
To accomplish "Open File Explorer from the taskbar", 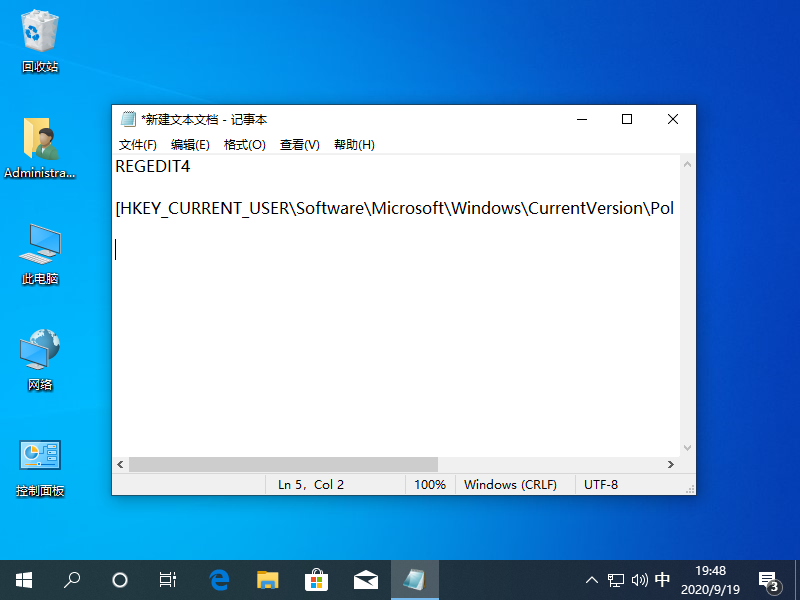I will 267,579.
